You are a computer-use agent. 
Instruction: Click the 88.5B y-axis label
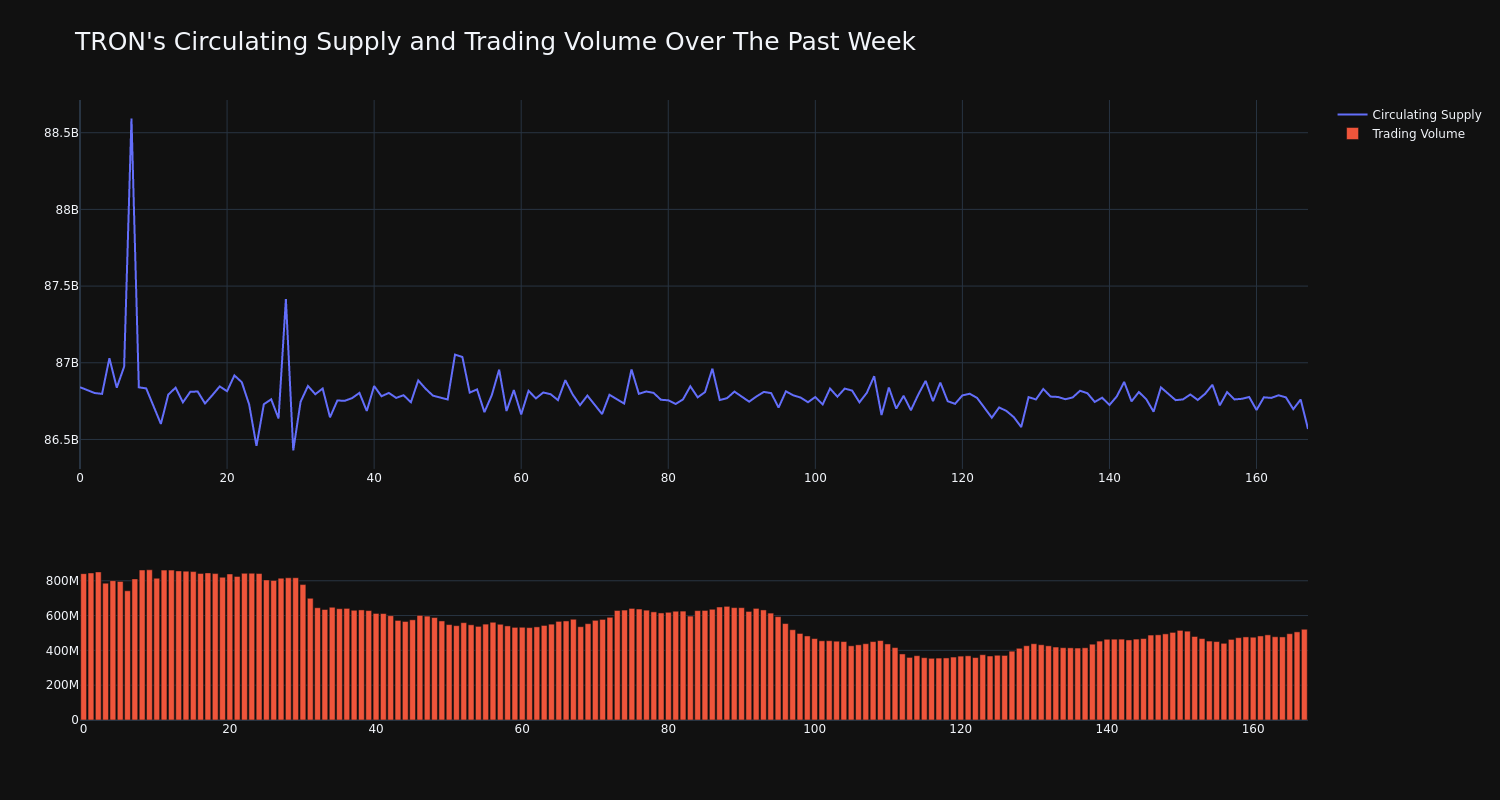[x=60, y=133]
